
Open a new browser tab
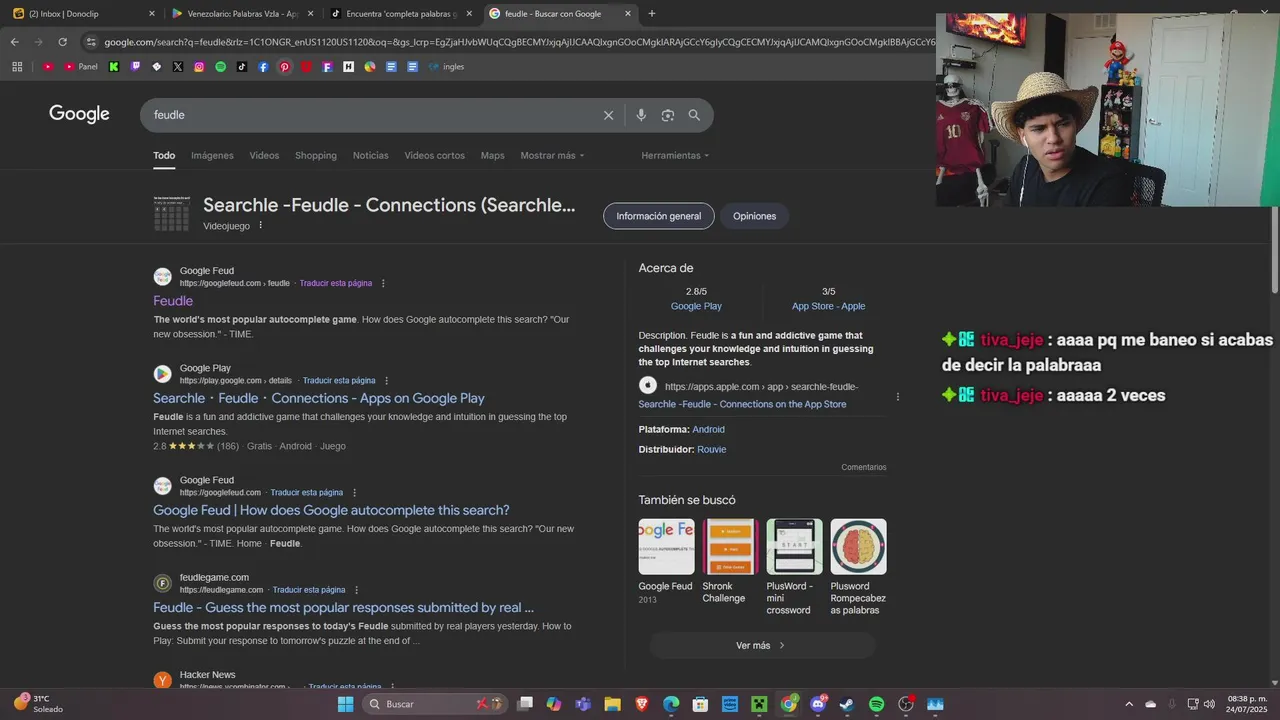pos(652,14)
